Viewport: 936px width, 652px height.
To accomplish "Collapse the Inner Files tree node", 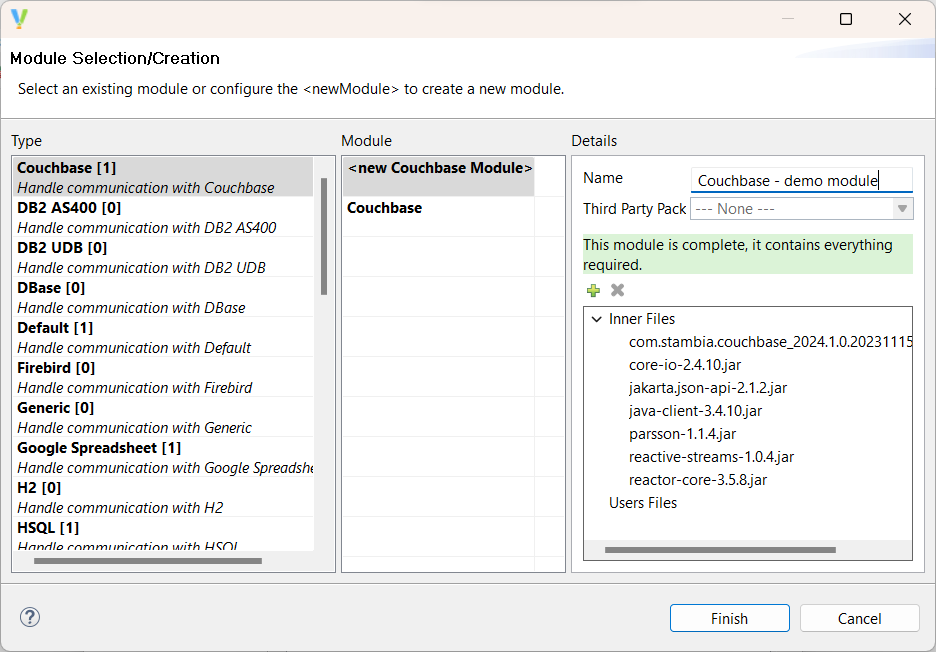I will tap(596, 318).
